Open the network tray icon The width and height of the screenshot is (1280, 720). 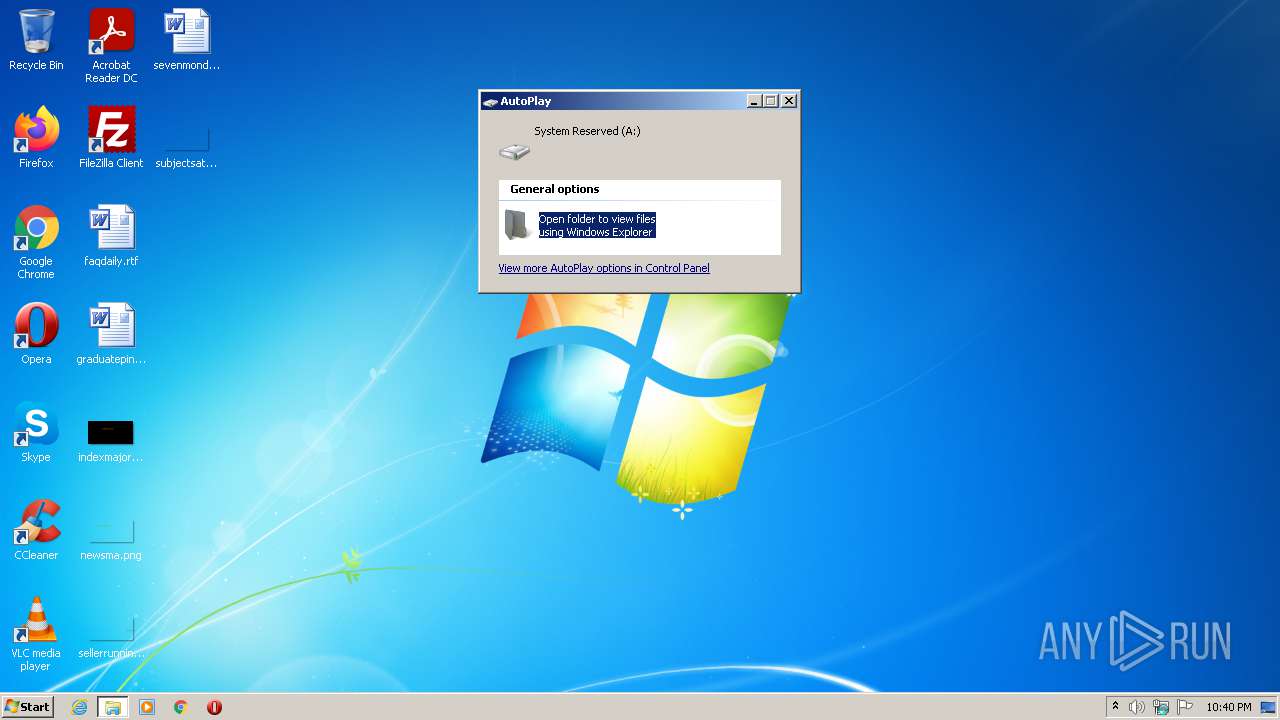click(x=1161, y=707)
